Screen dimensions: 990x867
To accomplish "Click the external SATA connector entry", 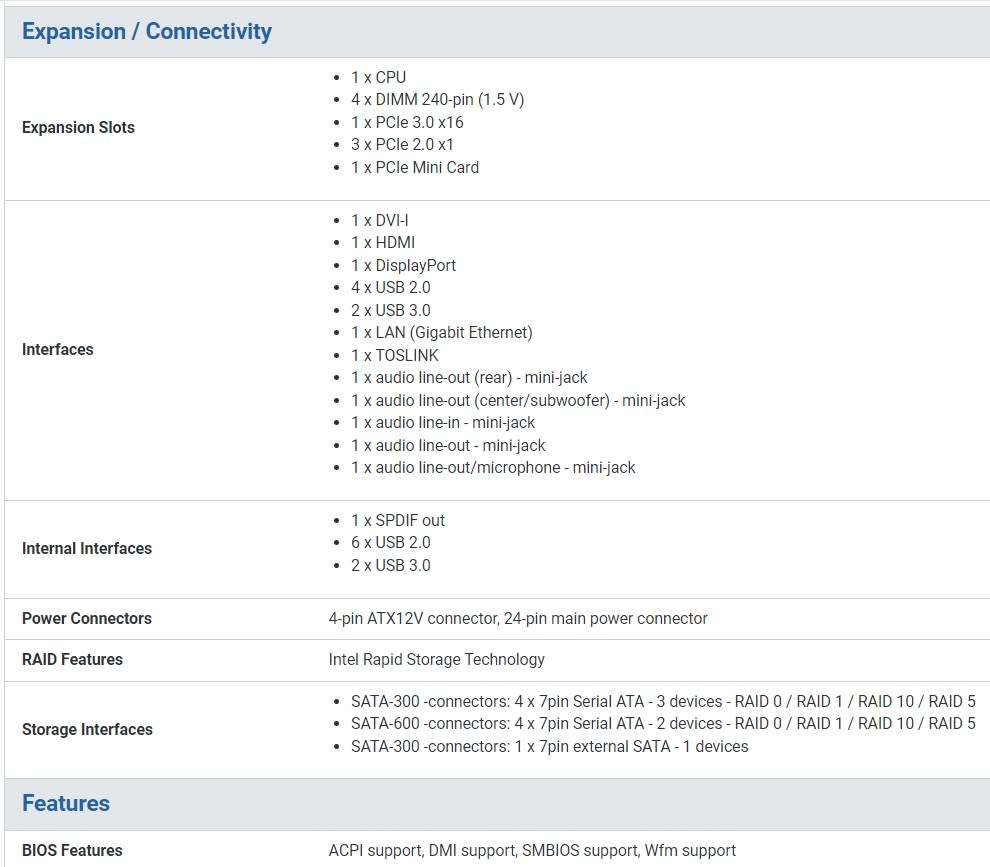I will 549,747.
